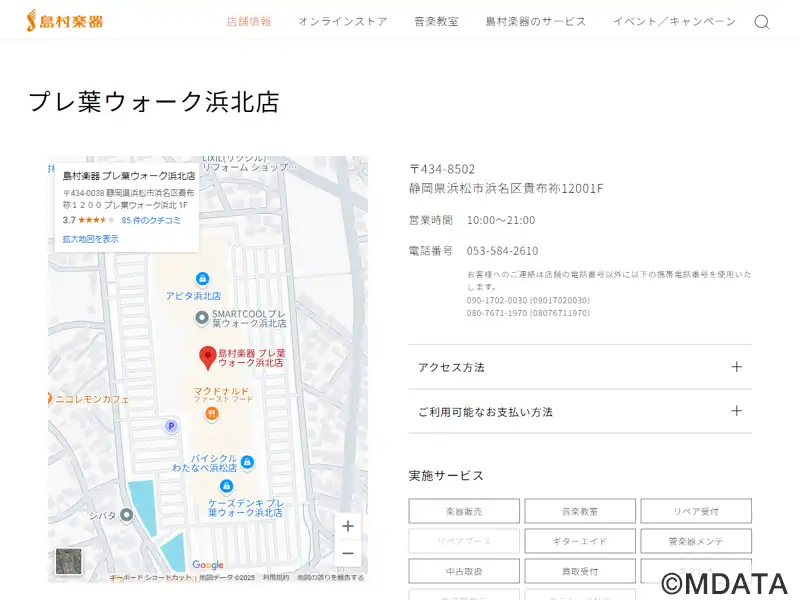Open the 島村楽器のサービス menu item
The width and height of the screenshot is (800, 600).
coord(536,21)
